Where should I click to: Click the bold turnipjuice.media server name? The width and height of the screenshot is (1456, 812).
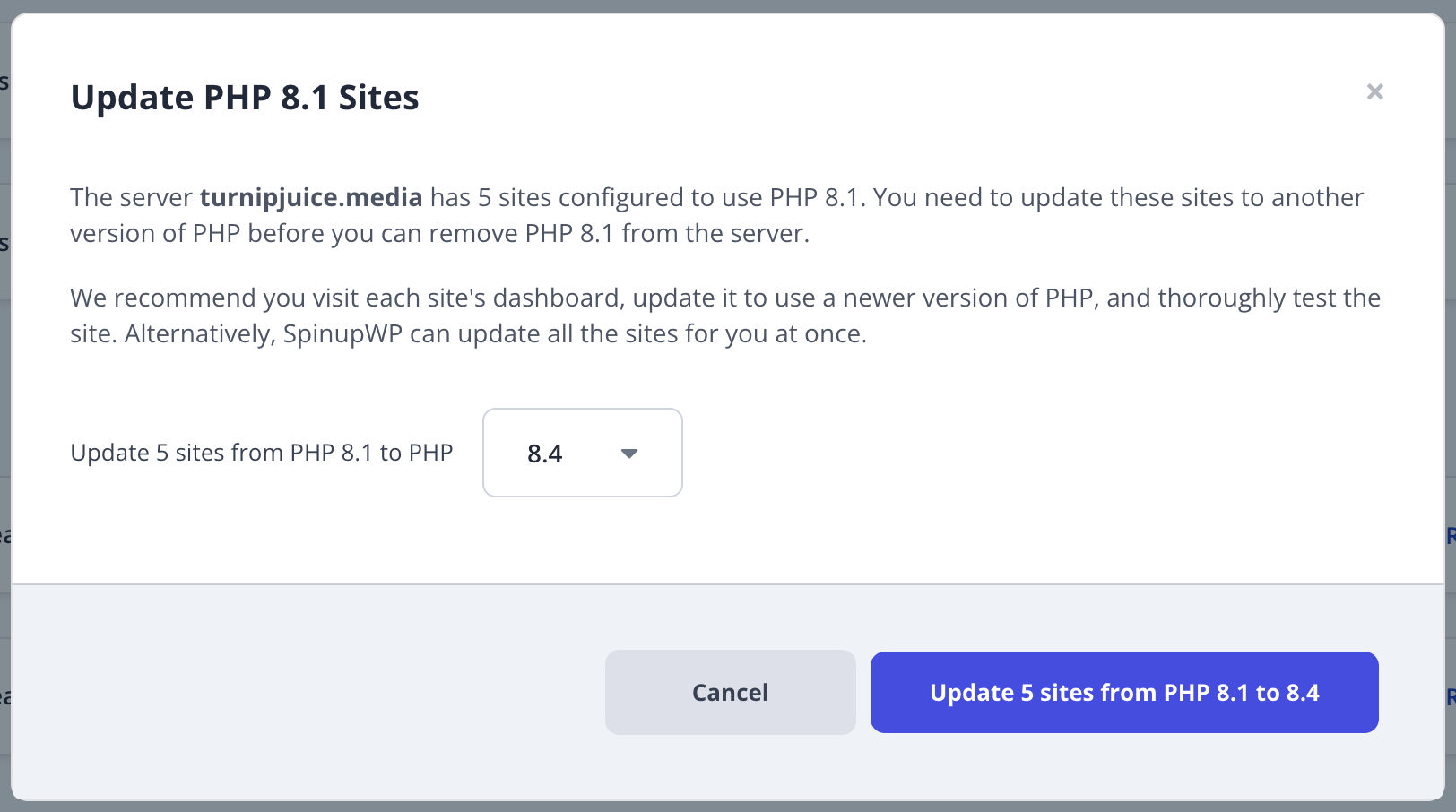[310, 197]
